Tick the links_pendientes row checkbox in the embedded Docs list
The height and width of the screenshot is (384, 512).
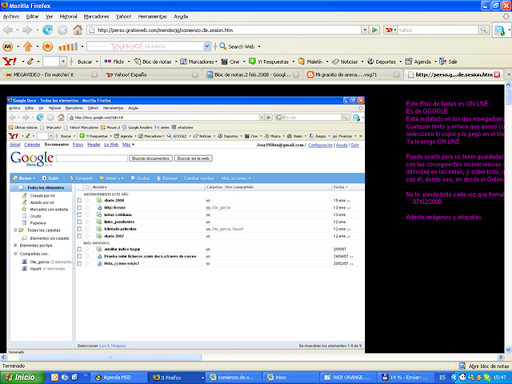[x=79, y=222]
